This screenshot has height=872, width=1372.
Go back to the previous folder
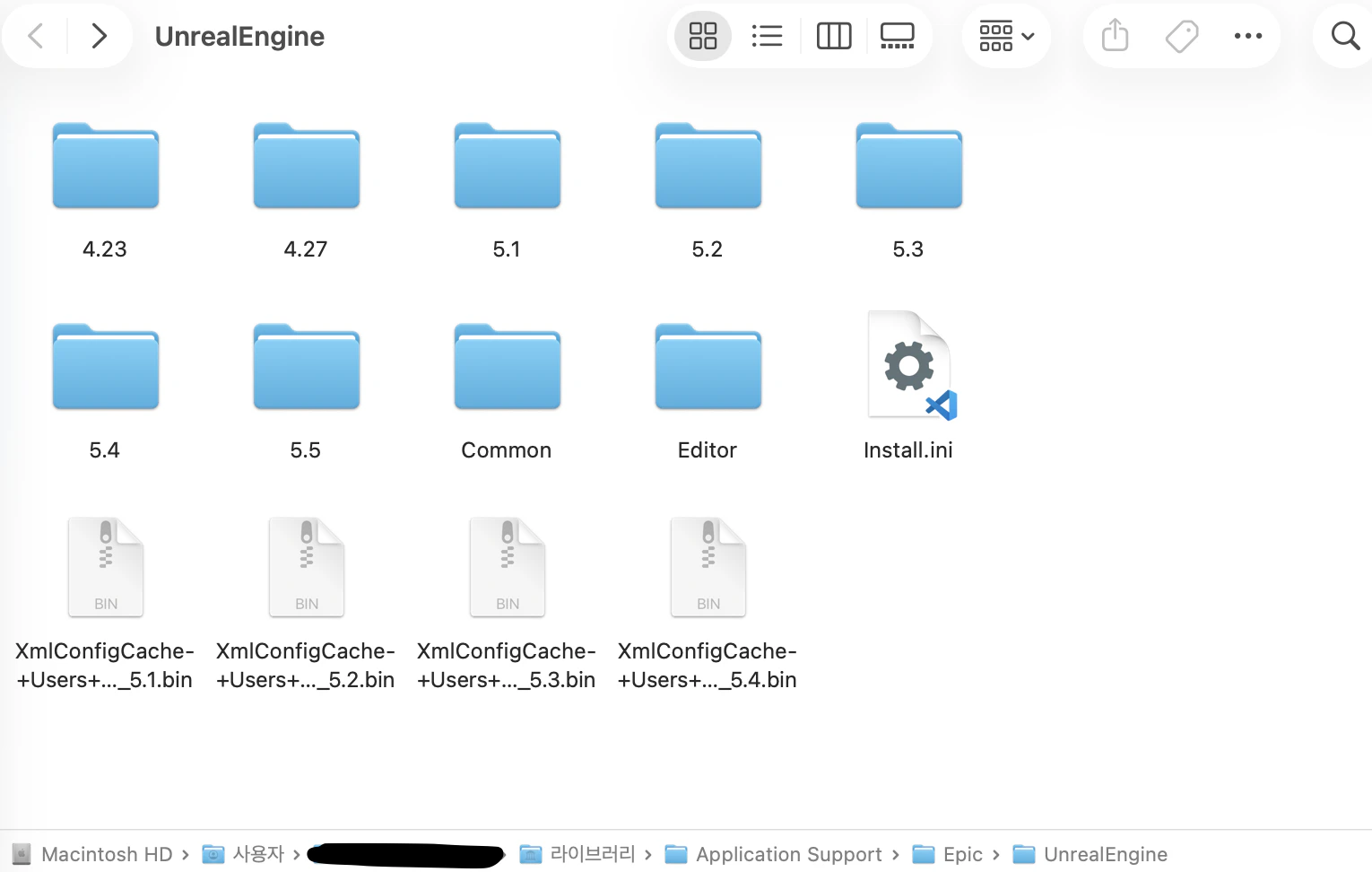36,36
